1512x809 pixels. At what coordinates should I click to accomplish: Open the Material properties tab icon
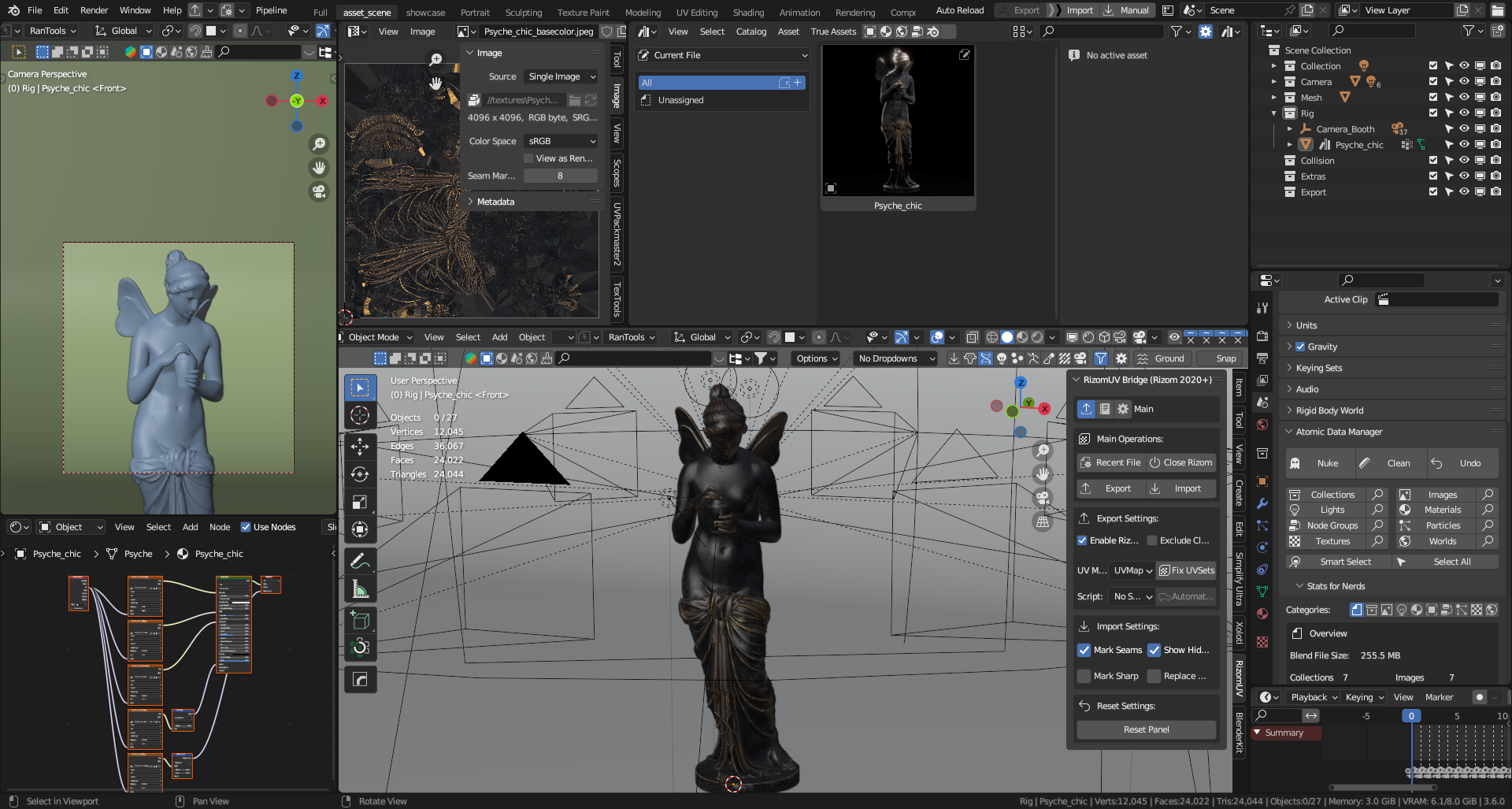(1262, 614)
